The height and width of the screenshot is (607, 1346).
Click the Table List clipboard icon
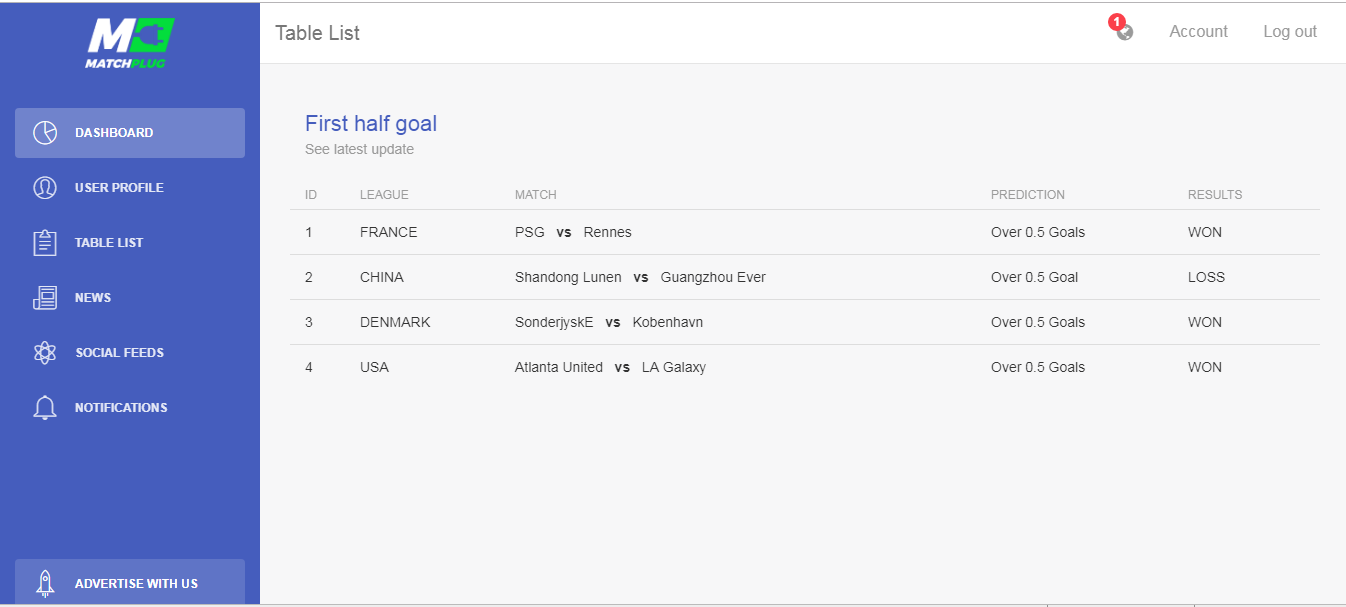pyautogui.click(x=45, y=243)
